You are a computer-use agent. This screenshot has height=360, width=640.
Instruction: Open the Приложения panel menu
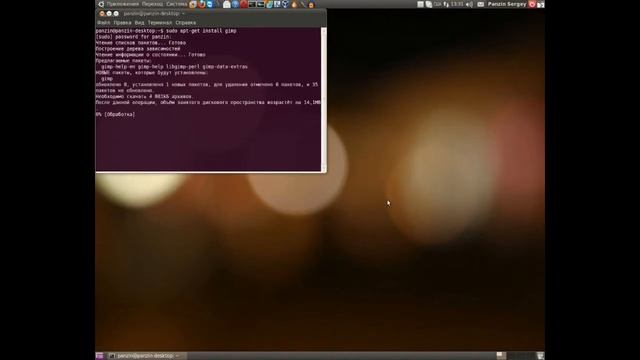pyautogui.click(x=122, y=4)
